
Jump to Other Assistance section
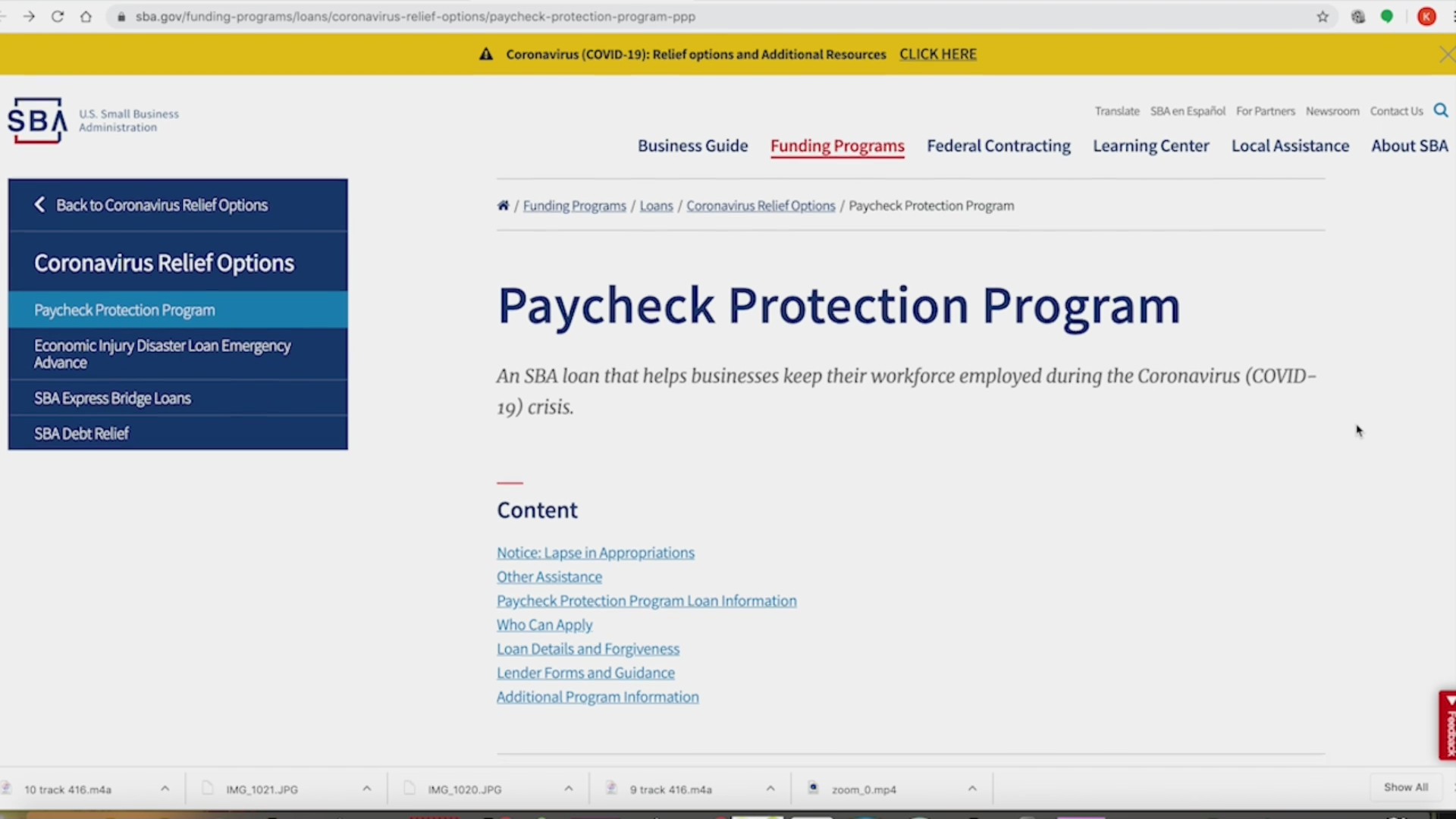pyautogui.click(x=549, y=577)
